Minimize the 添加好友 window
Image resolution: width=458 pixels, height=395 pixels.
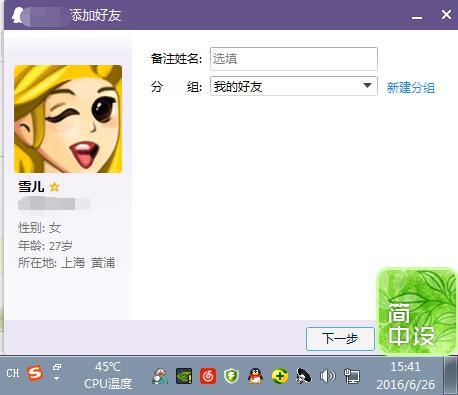coord(417,17)
